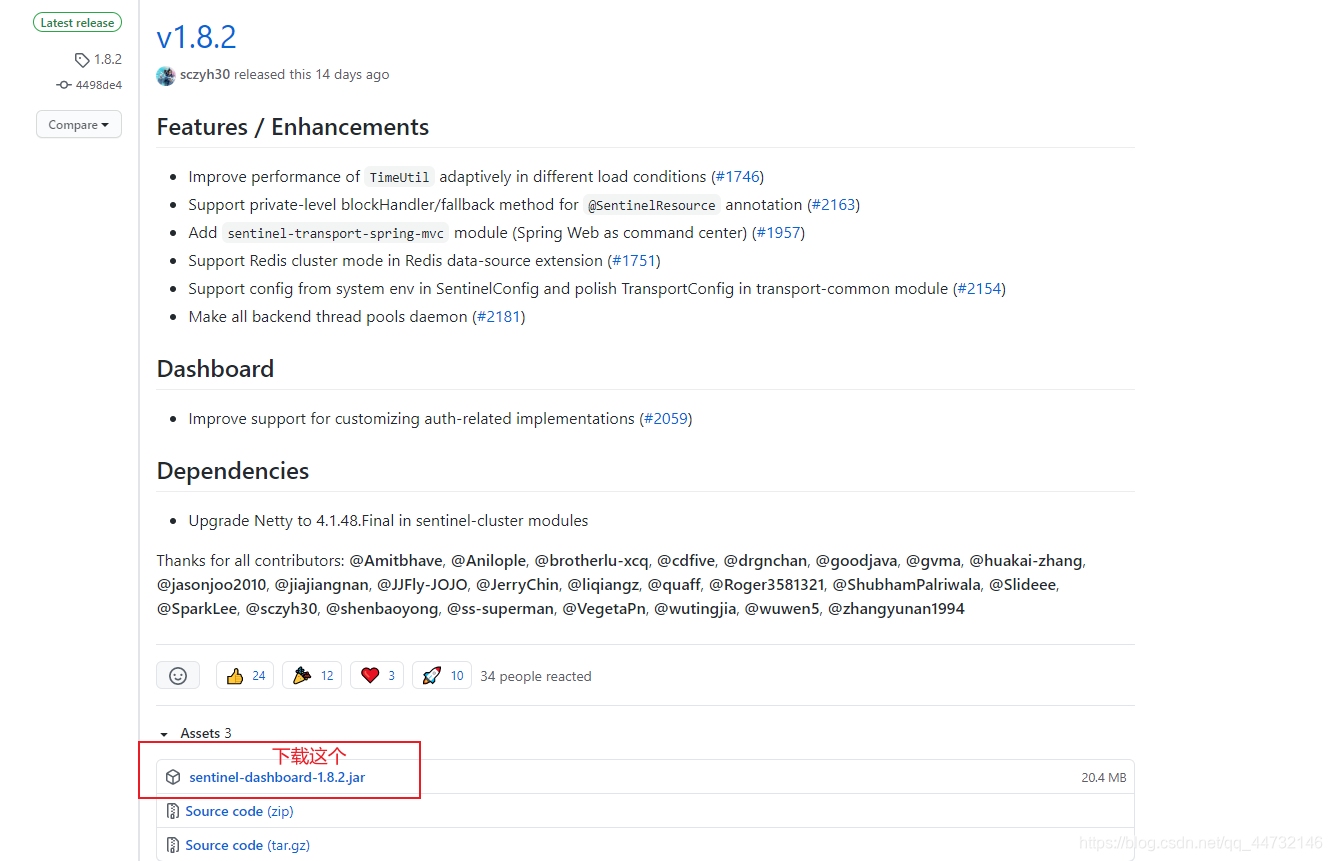This screenshot has height=861, width=1332.
Task: Download Source code (zip)
Action: coord(239,811)
